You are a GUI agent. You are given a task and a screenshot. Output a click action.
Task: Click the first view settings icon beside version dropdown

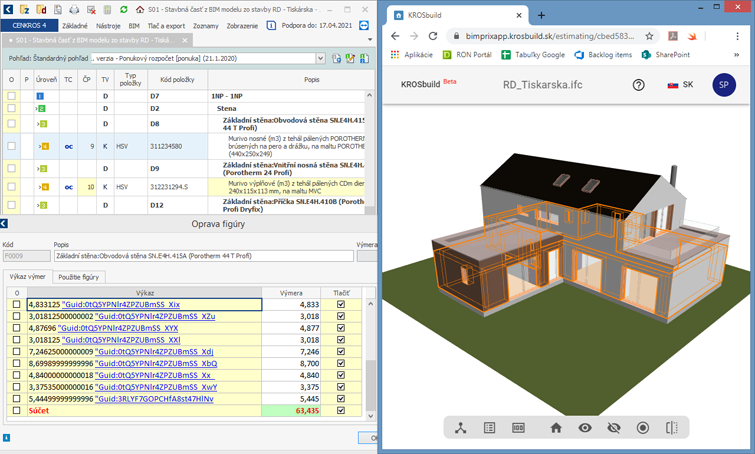click(337, 58)
